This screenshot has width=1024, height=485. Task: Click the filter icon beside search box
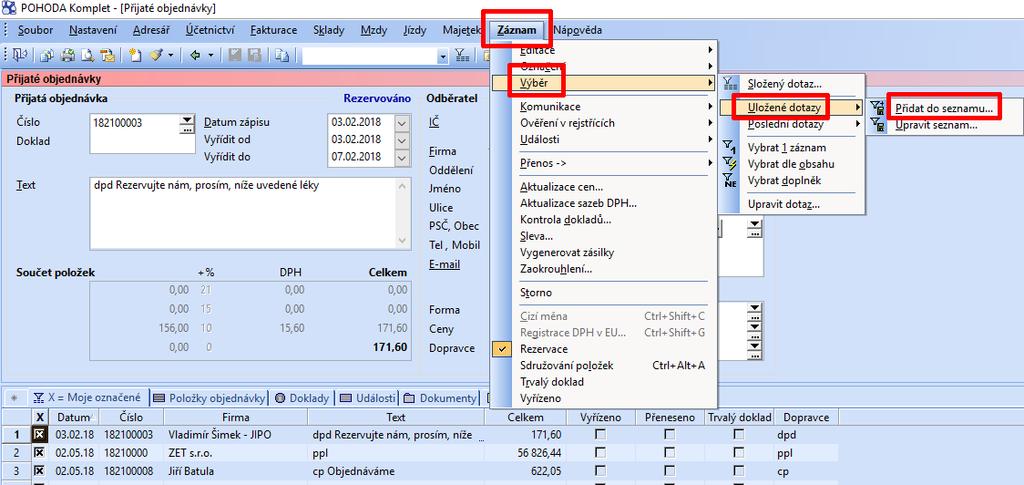pyautogui.click(x=462, y=55)
